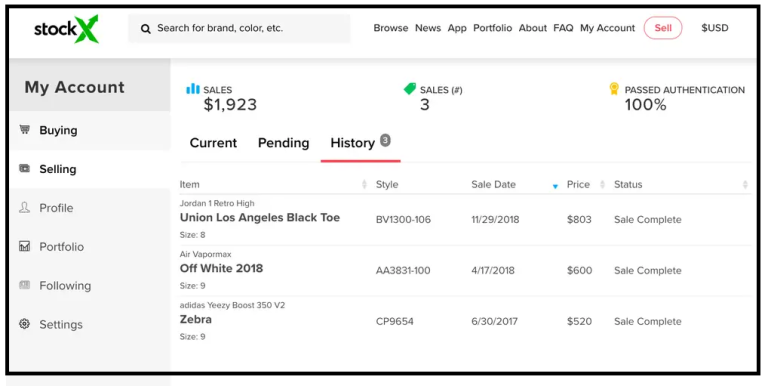Toggle the Sale Date sort arrow
768x386 pixels.
[555, 186]
